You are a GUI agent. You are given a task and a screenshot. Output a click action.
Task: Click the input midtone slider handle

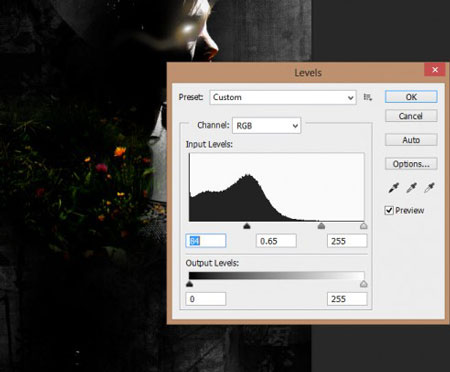[321, 226]
